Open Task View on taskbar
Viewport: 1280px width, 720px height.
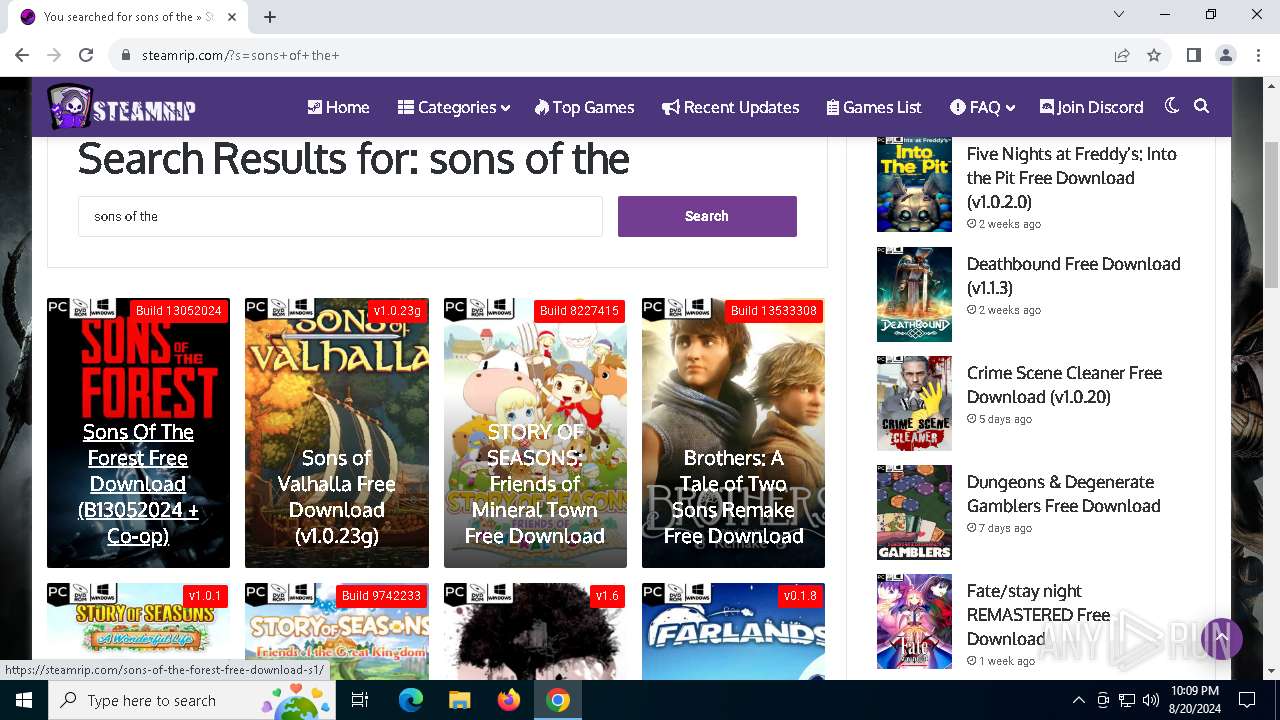click(360, 700)
